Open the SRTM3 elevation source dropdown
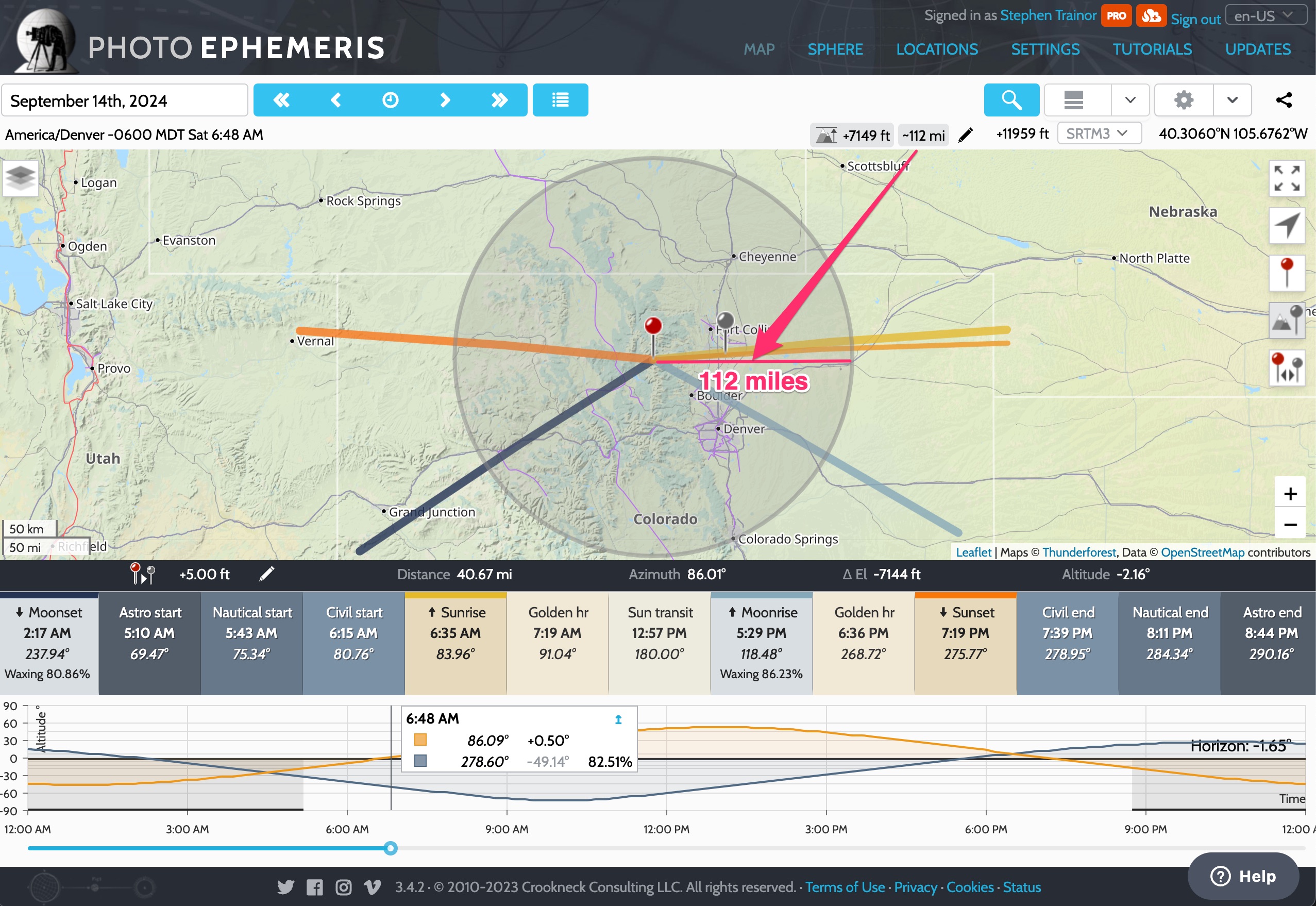 (x=1099, y=133)
